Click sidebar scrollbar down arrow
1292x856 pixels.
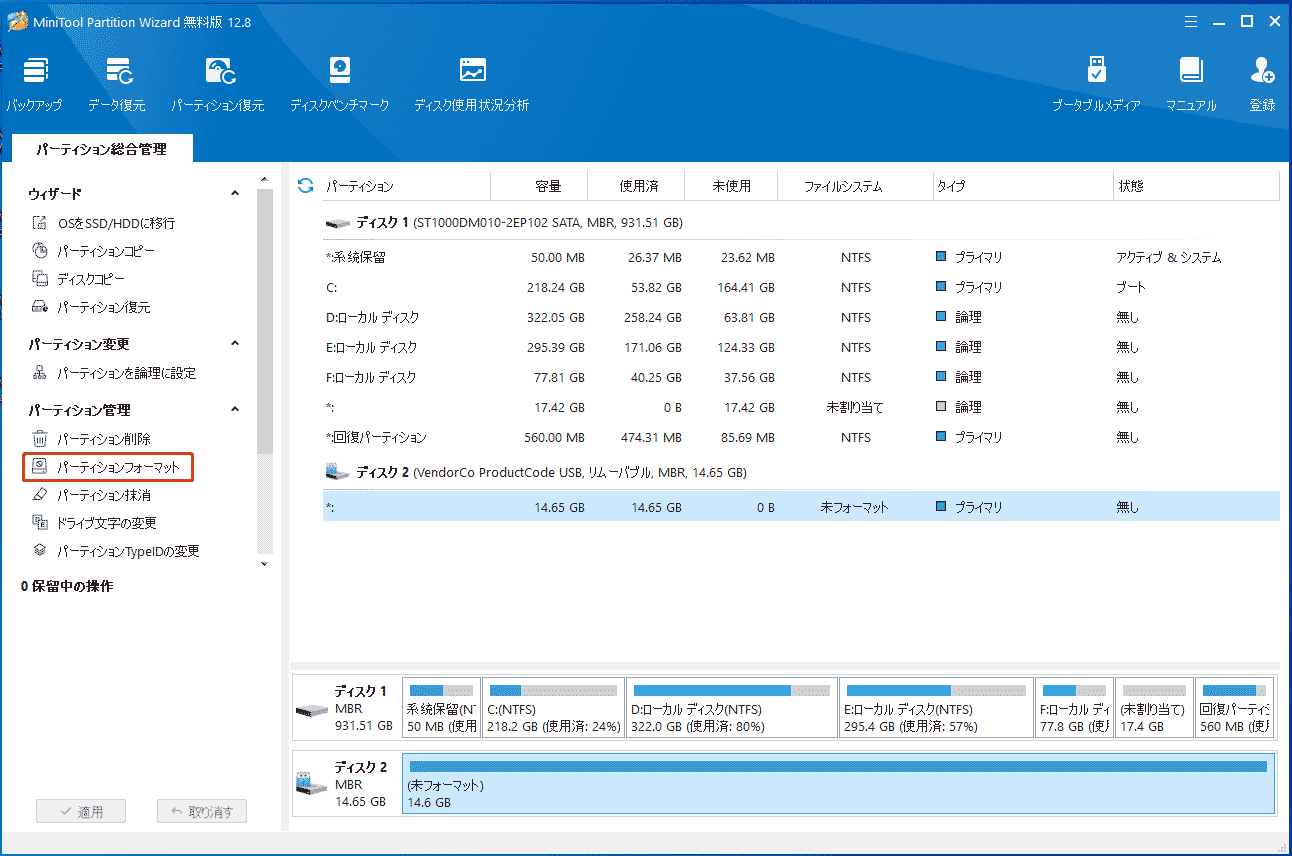265,564
